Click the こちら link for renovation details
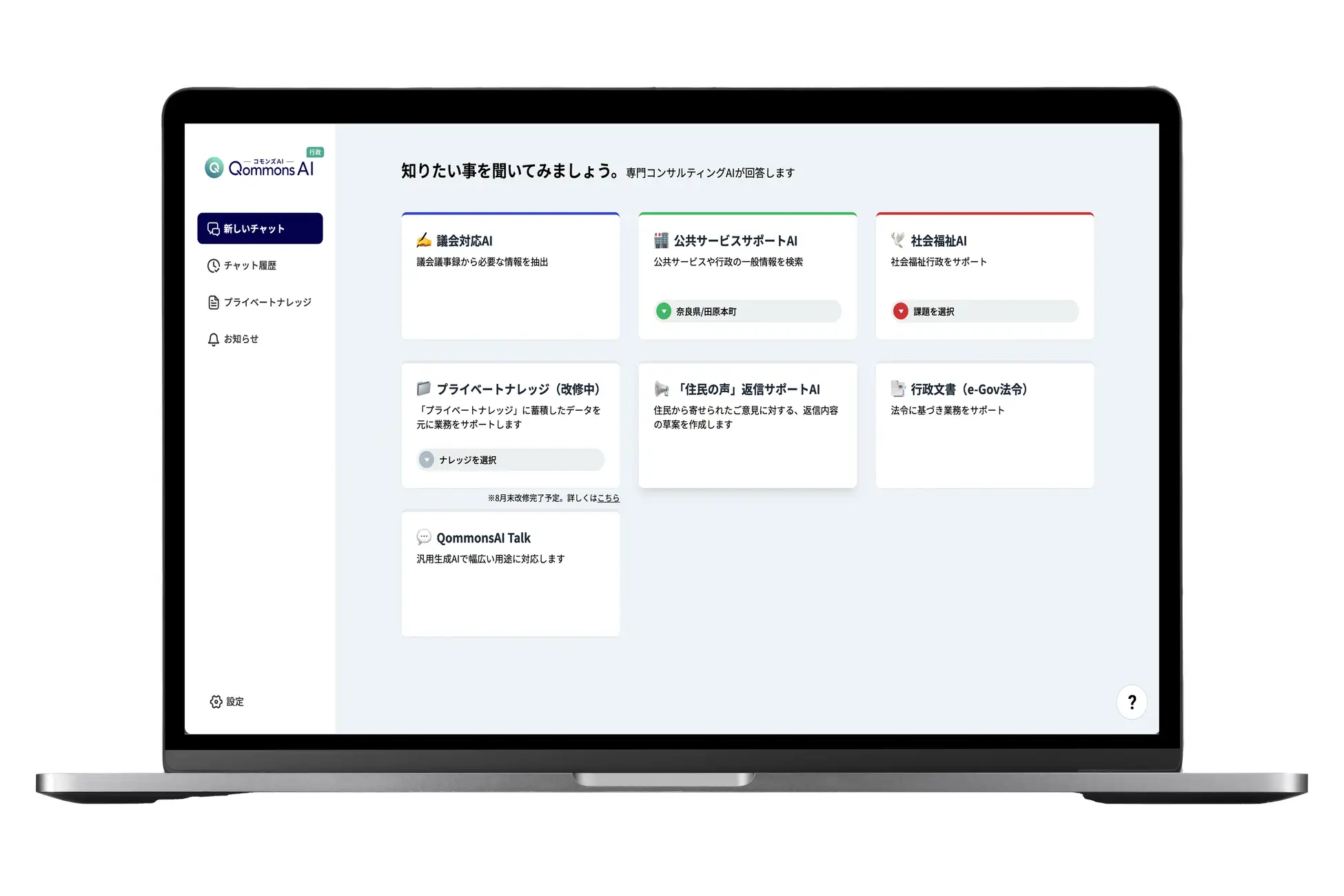This screenshot has width=1344, height=896. click(607, 498)
